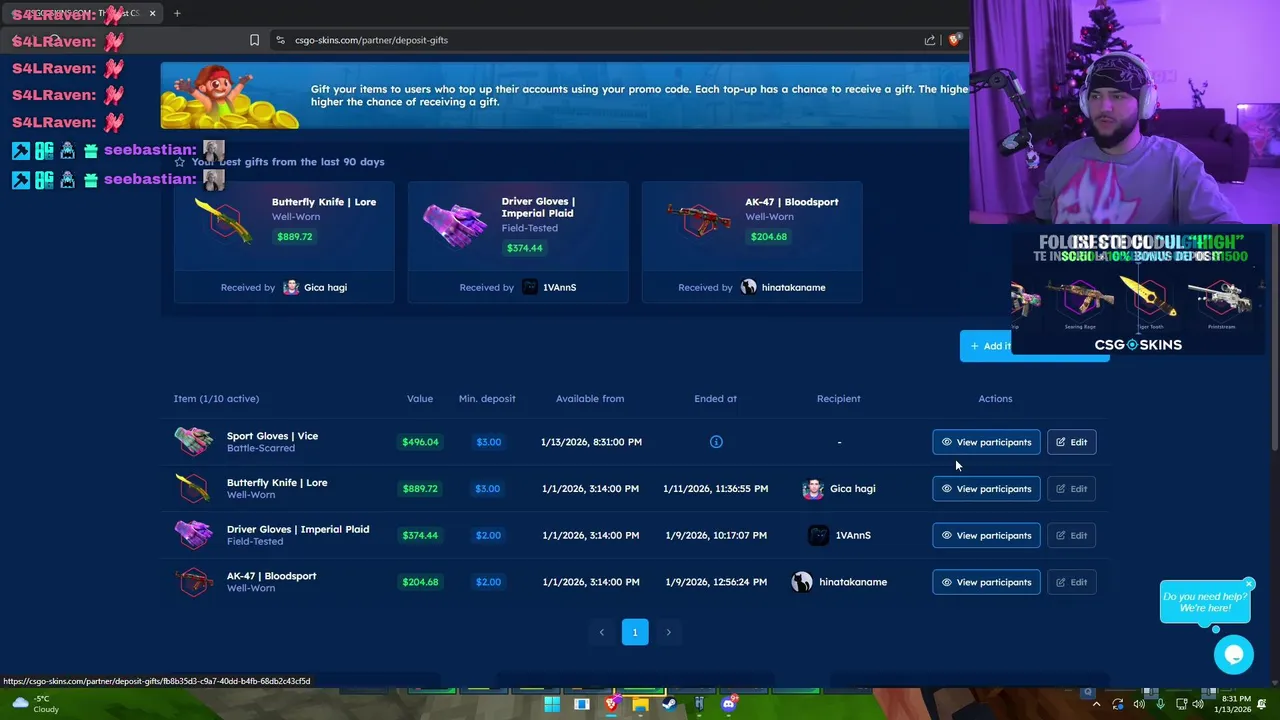The image size is (1280, 720).
Task: Click the 'Do you need help?' message
Action: (1205, 602)
